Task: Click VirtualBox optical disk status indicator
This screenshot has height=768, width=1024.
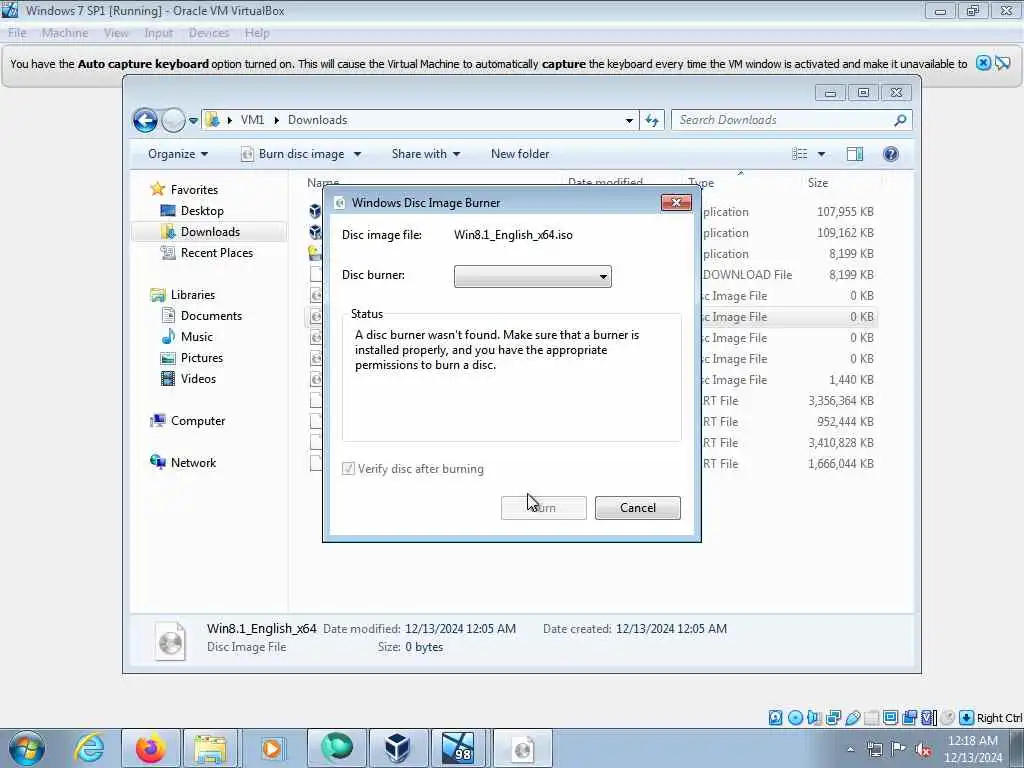Action: pos(795,718)
